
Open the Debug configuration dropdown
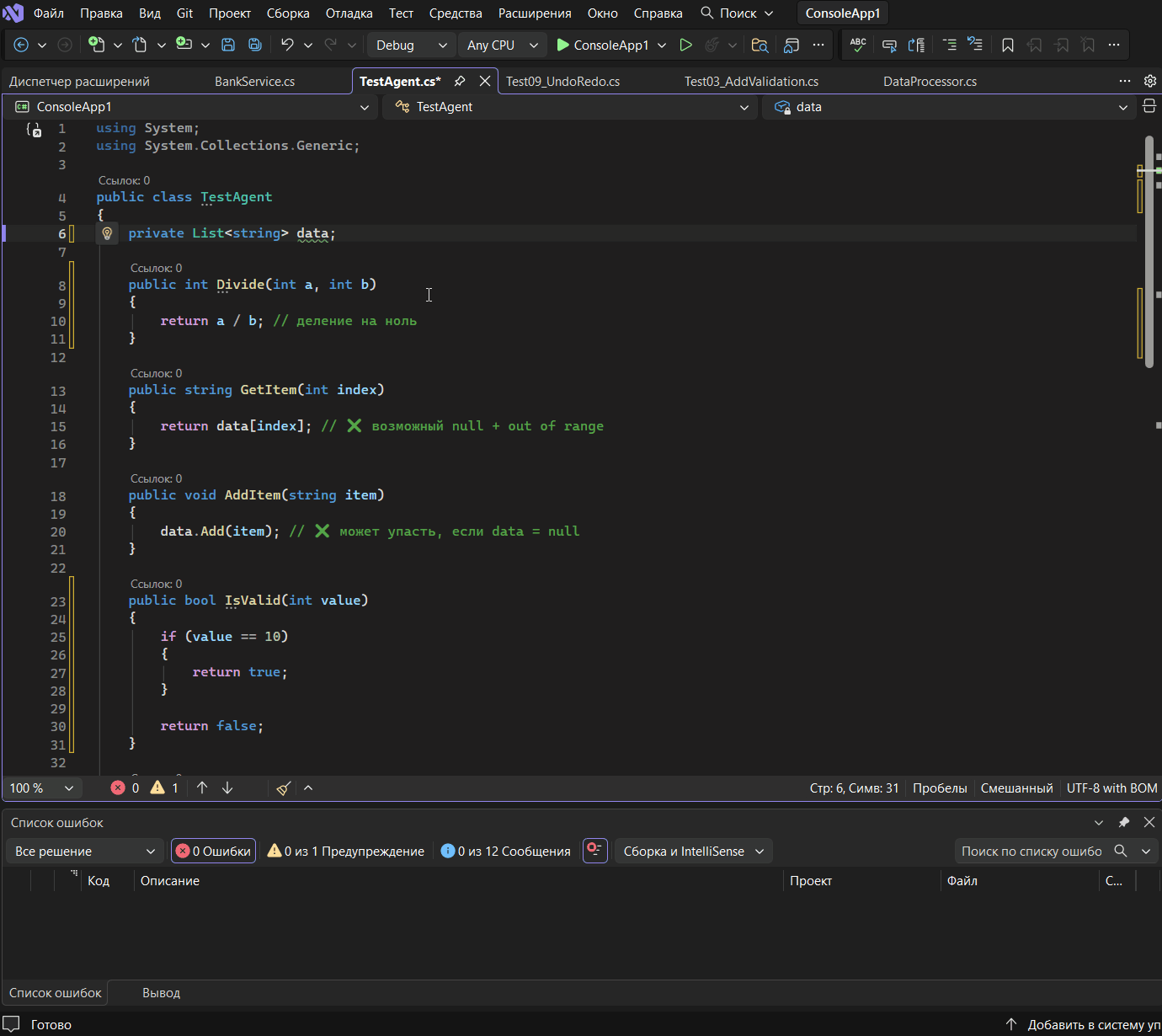[x=411, y=45]
